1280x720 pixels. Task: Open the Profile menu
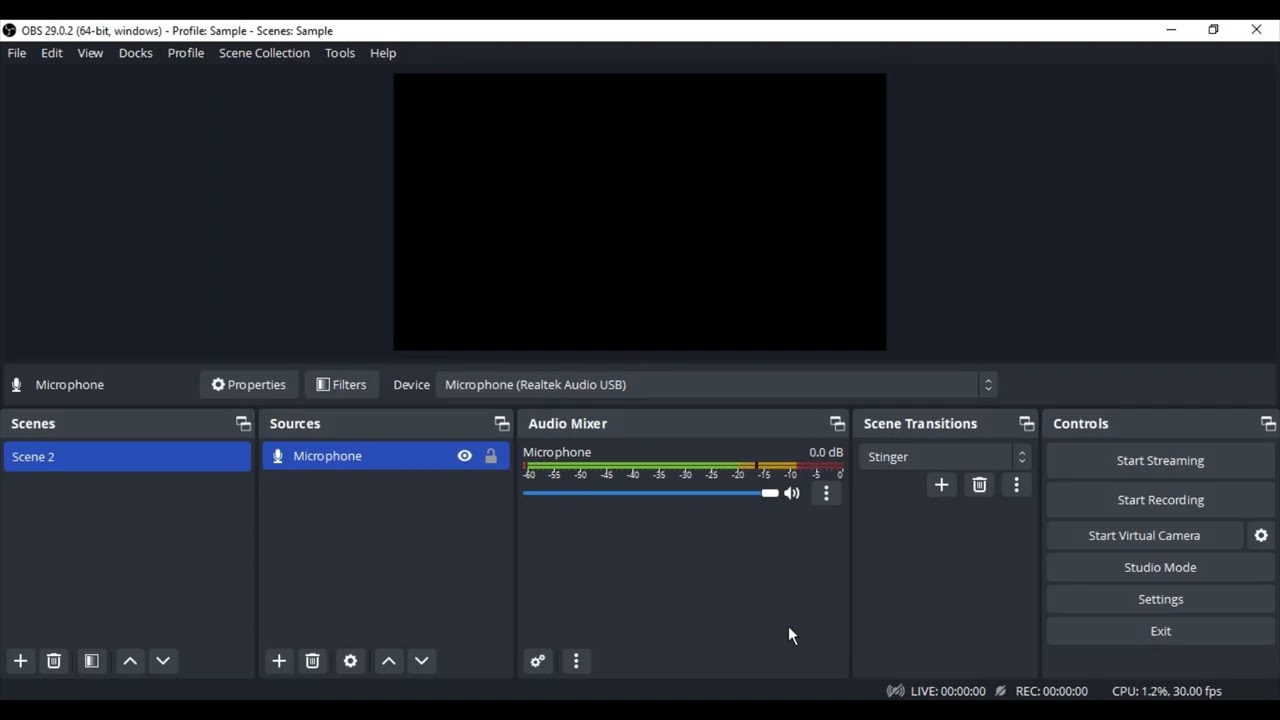[186, 53]
